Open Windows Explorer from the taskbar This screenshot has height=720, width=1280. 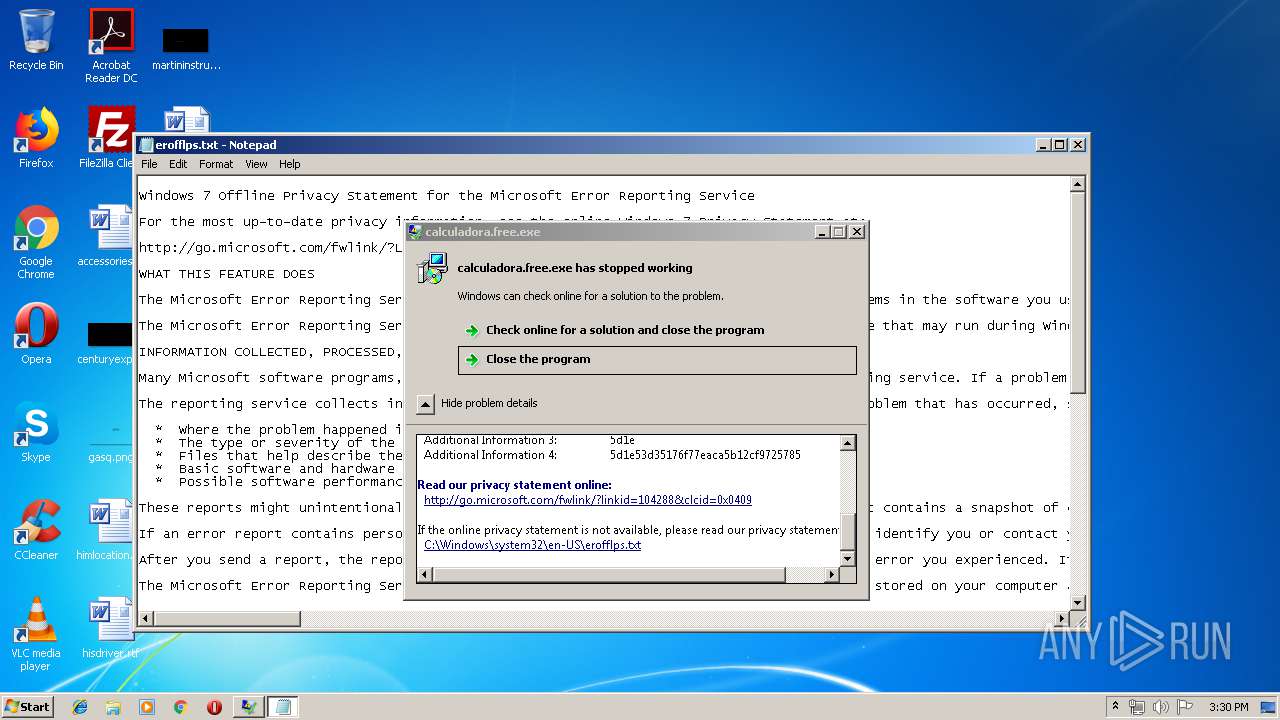pyautogui.click(x=113, y=707)
